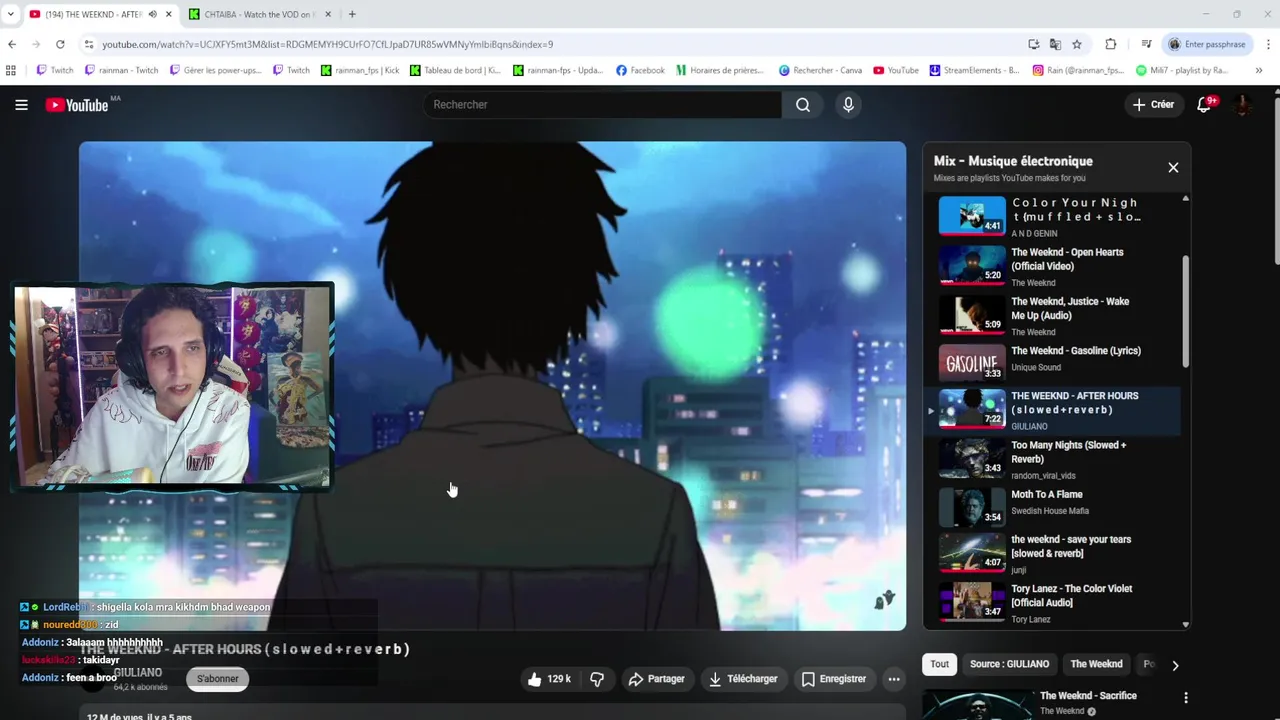Open the 'Gérer les power-ups' bookmark
1280x720 pixels.
click(215, 70)
